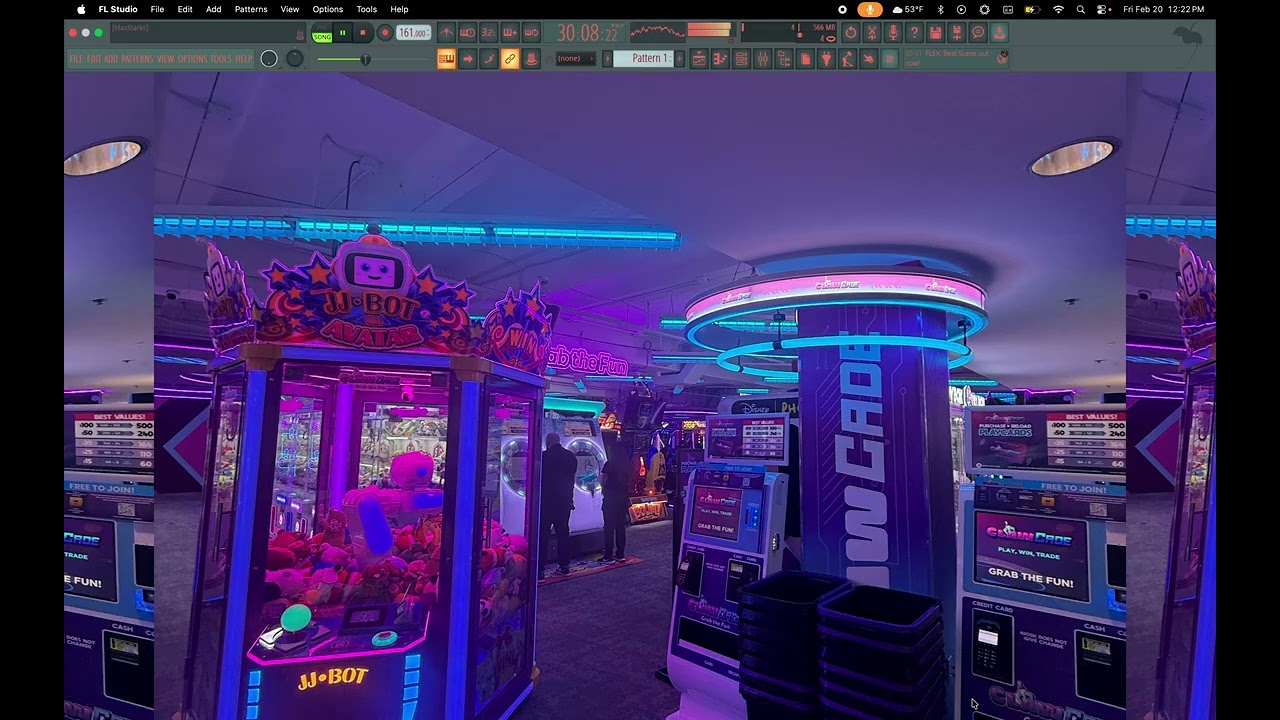The width and height of the screenshot is (1280, 720).
Task: Arm the record button in transport
Action: coord(385,33)
